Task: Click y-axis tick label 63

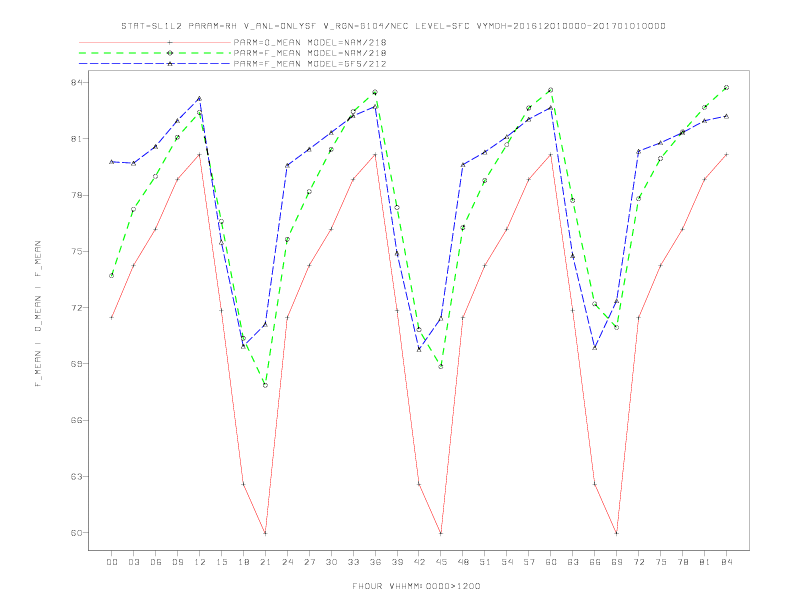Action: [76, 476]
